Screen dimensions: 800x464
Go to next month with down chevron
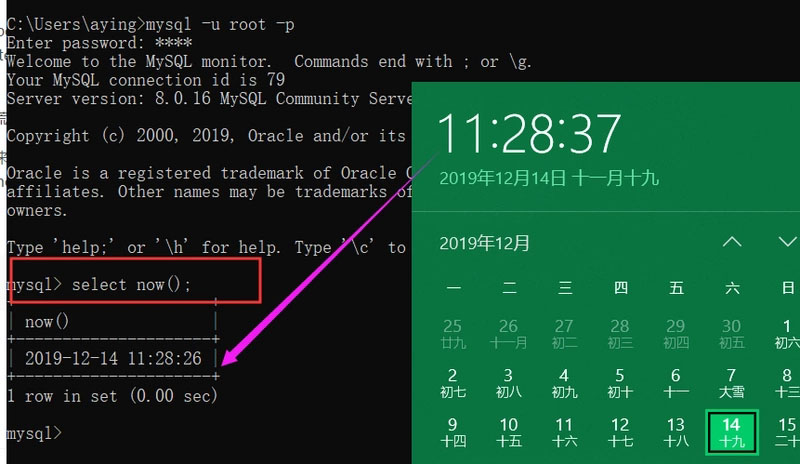coord(788,242)
